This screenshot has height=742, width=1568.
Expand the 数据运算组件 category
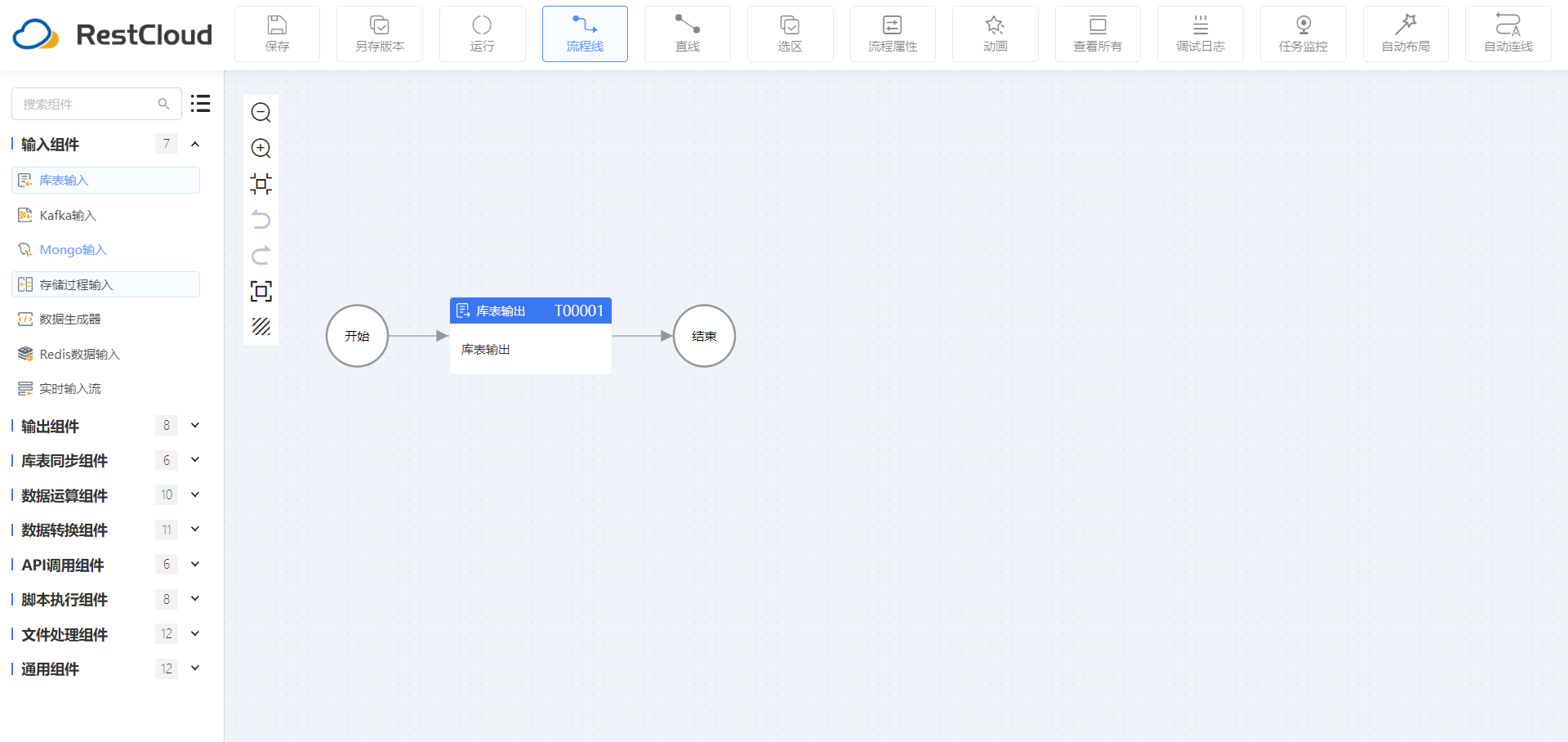point(195,495)
